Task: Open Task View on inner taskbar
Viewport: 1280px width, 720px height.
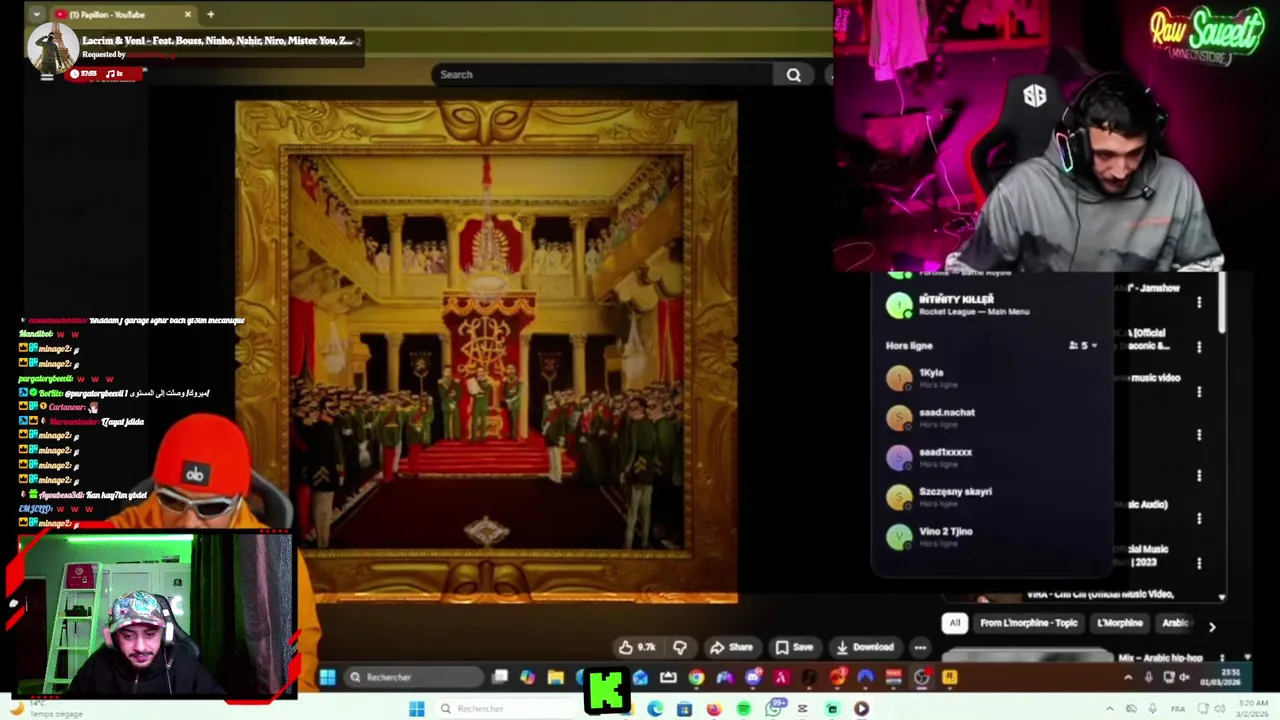Action: 500,677
